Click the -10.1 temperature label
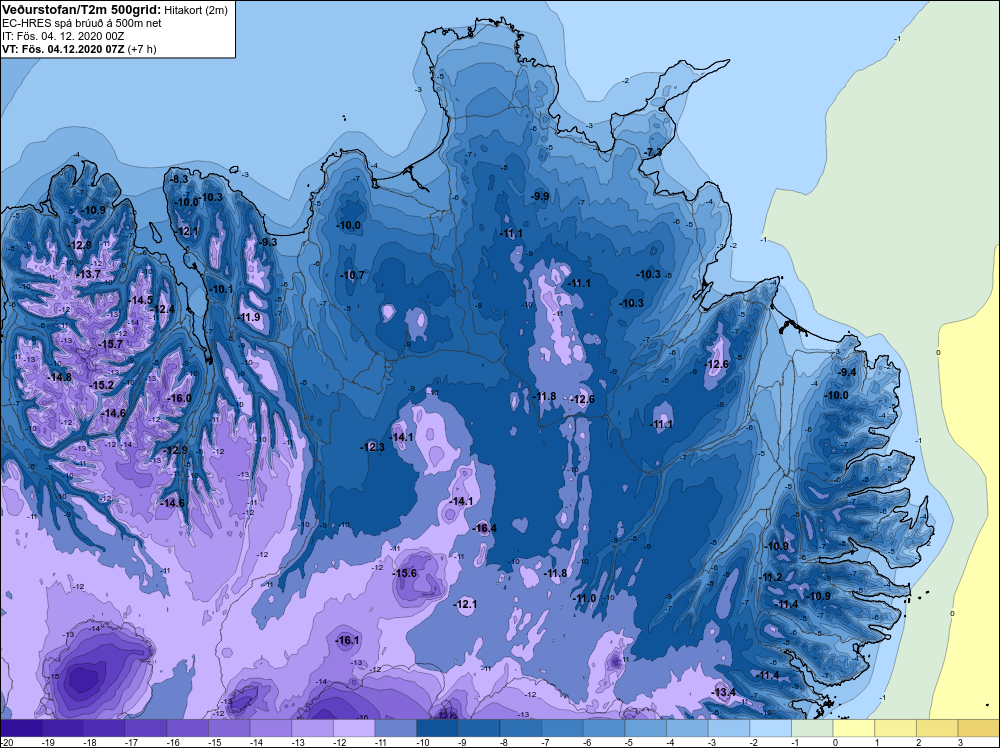 pyautogui.click(x=221, y=290)
